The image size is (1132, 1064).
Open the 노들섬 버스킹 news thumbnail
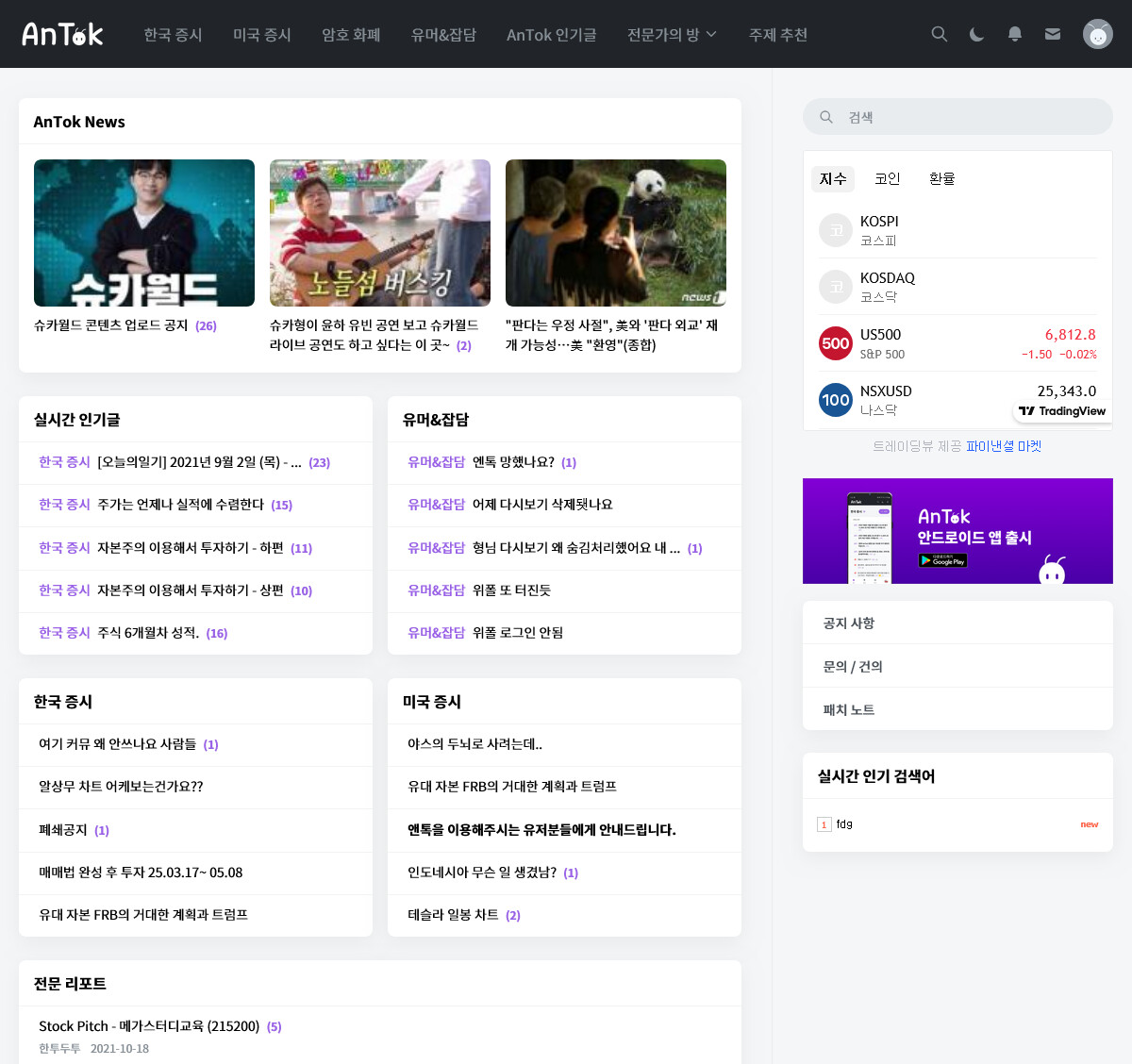pyautogui.click(x=380, y=233)
